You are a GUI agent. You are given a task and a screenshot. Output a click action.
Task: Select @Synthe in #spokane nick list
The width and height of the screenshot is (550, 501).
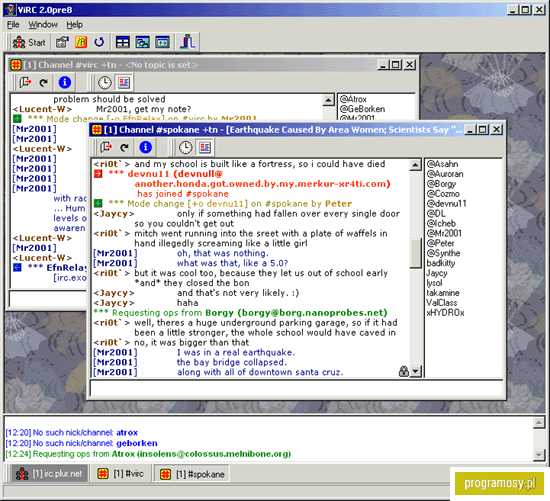coord(443,253)
